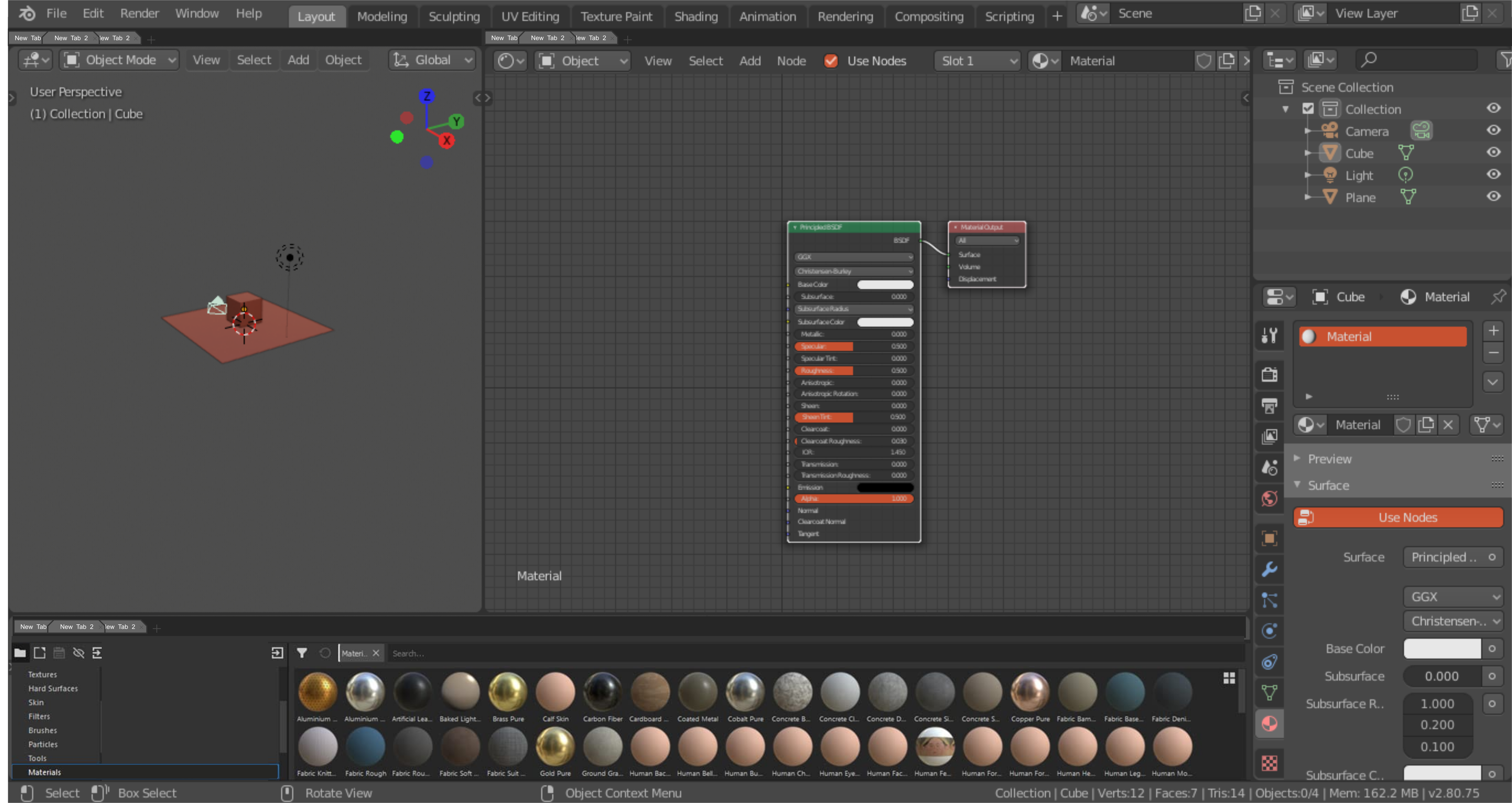This screenshot has height=803, width=1512.
Task: Open the Texture checker tab icon
Action: click(1269, 763)
